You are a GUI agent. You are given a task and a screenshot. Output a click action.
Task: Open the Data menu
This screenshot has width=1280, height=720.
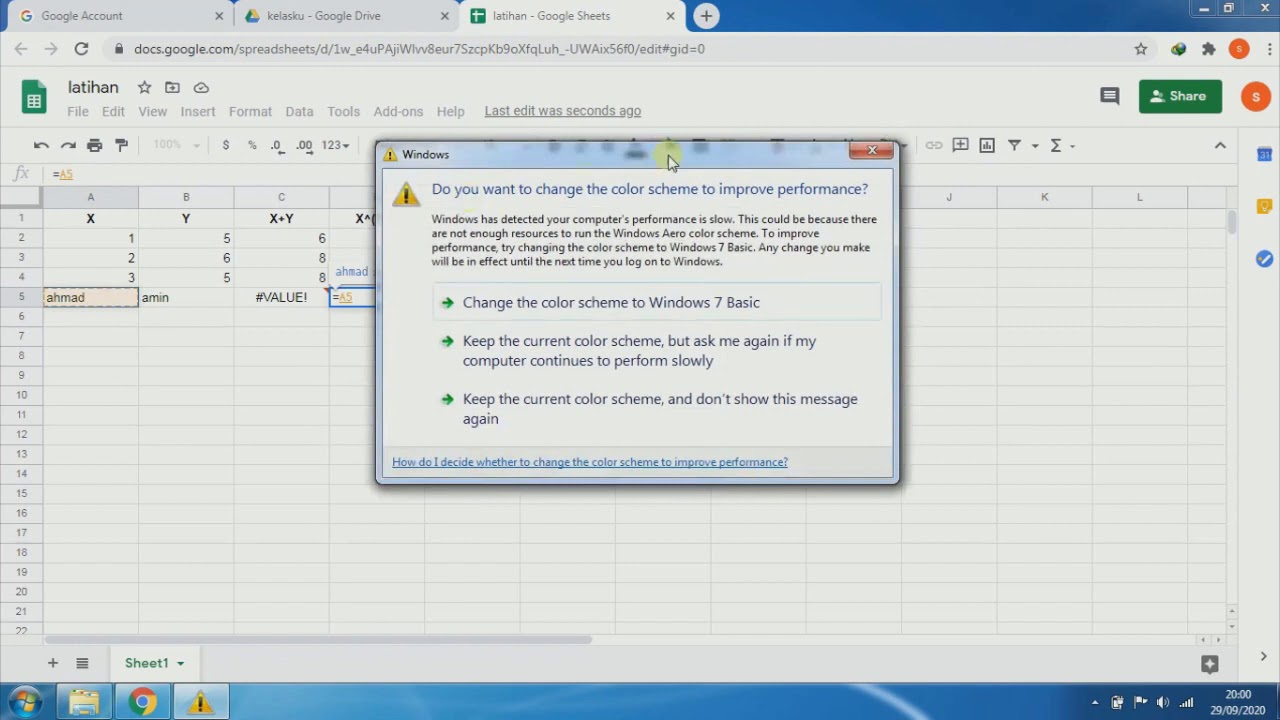299,111
